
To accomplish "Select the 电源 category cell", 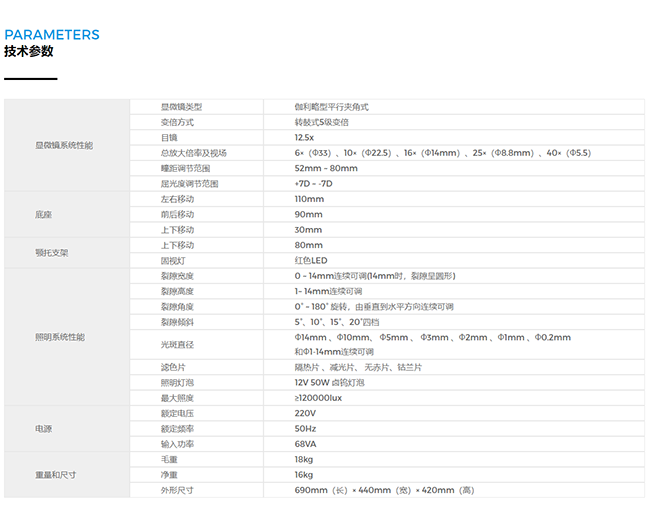I will click(x=44, y=429).
